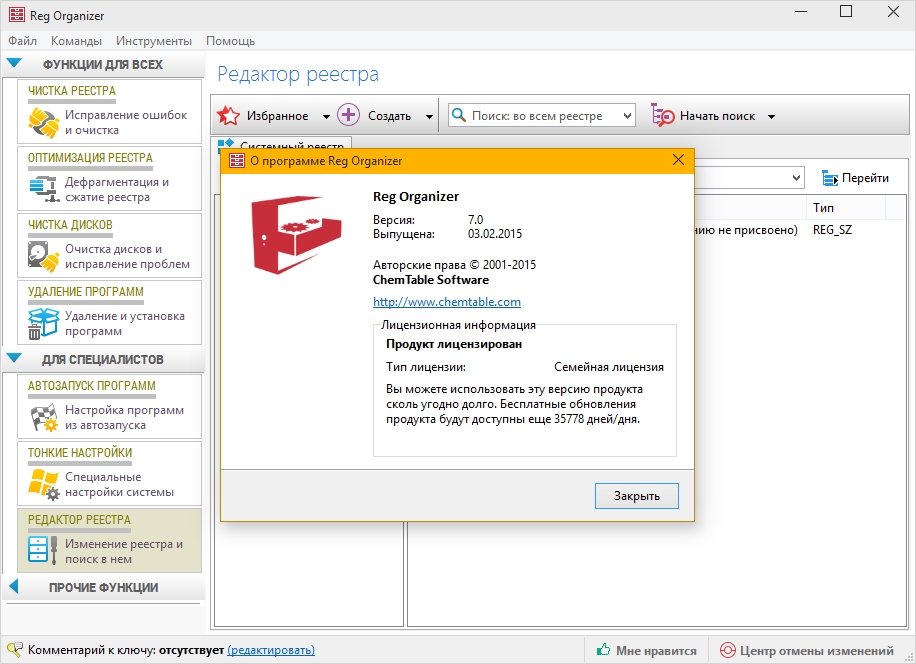This screenshot has width=916, height=664.
Task: Click the About dialog title icon
Action: [x=237, y=161]
